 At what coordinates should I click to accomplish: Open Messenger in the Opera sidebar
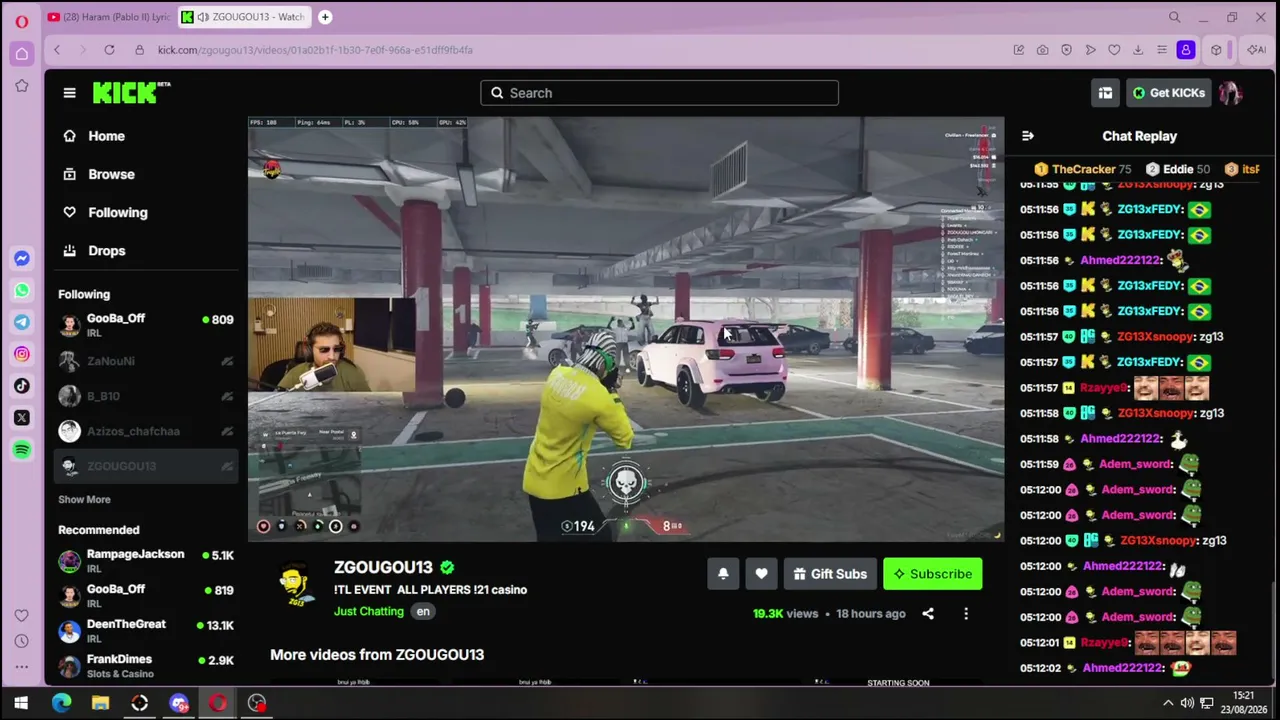click(x=21, y=258)
